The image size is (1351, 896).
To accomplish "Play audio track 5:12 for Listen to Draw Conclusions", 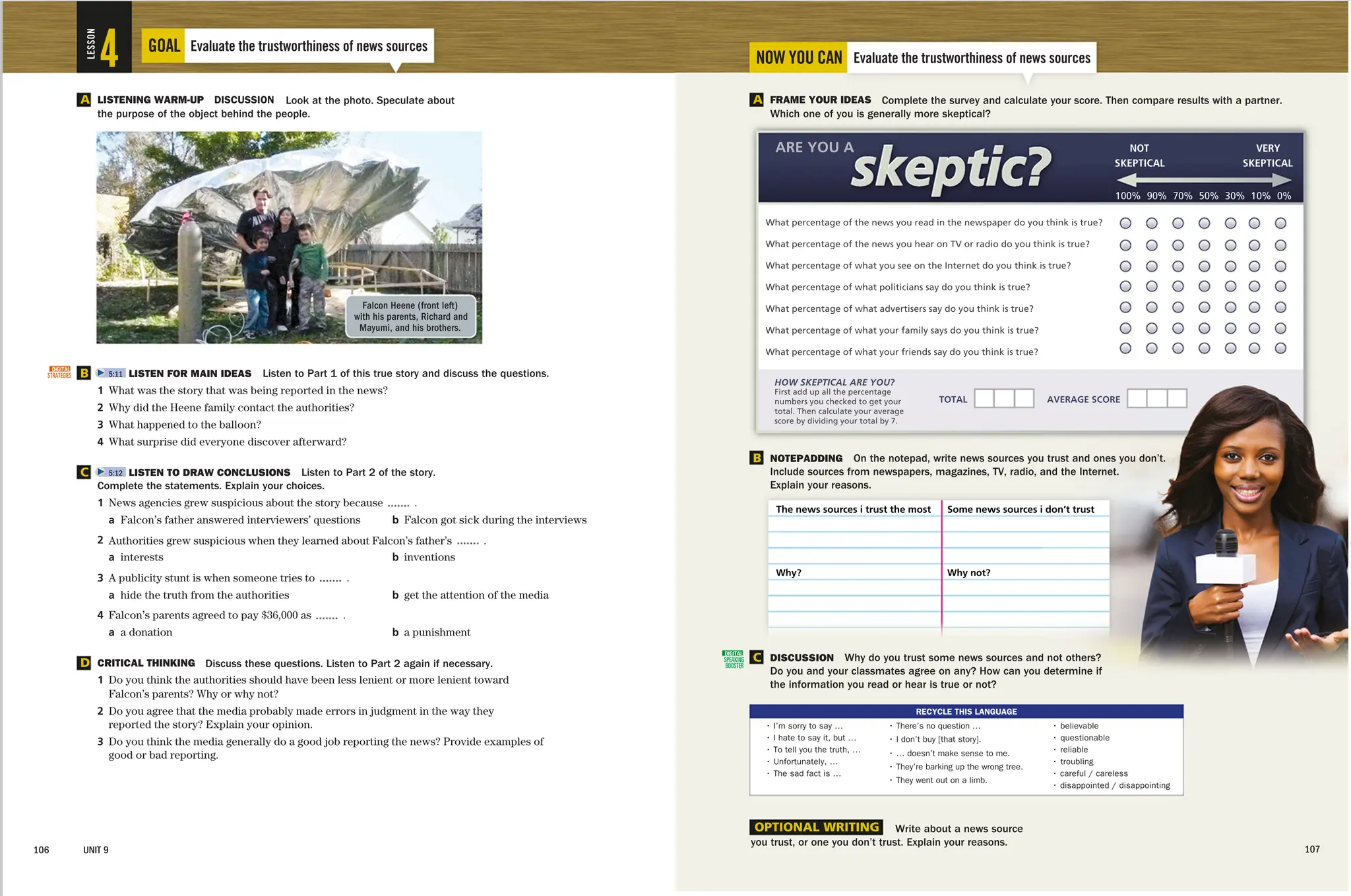I will [110, 472].
